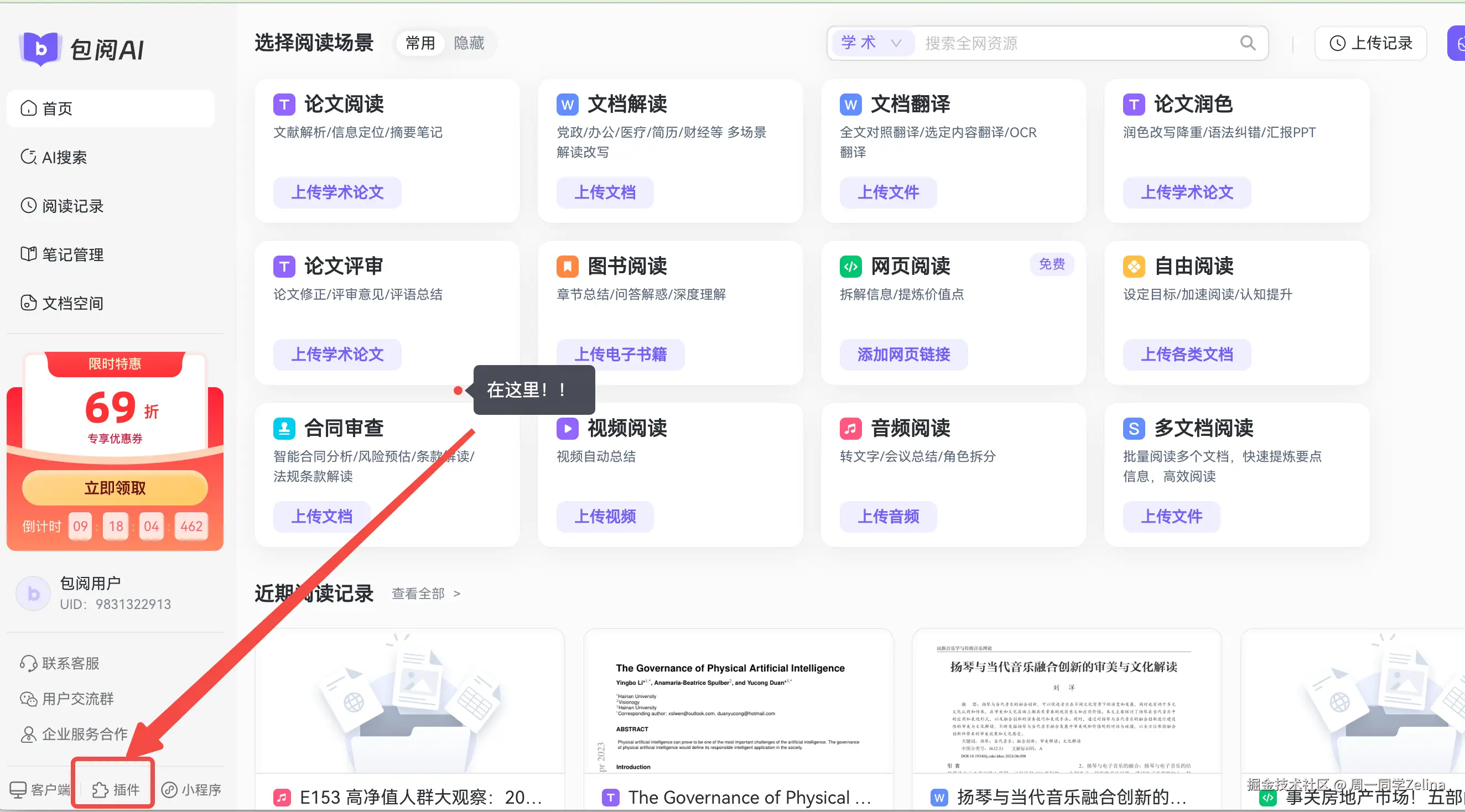Click 上传学术论文 under 论文阅读
The height and width of the screenshot is (812, 1465).
point(337,192)
